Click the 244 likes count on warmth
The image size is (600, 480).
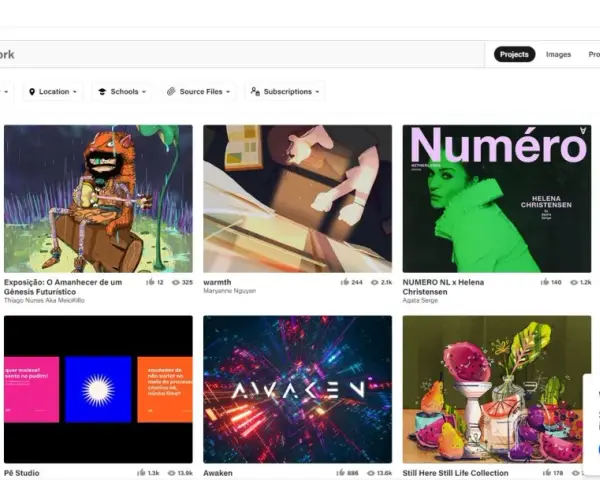point(357,282)
